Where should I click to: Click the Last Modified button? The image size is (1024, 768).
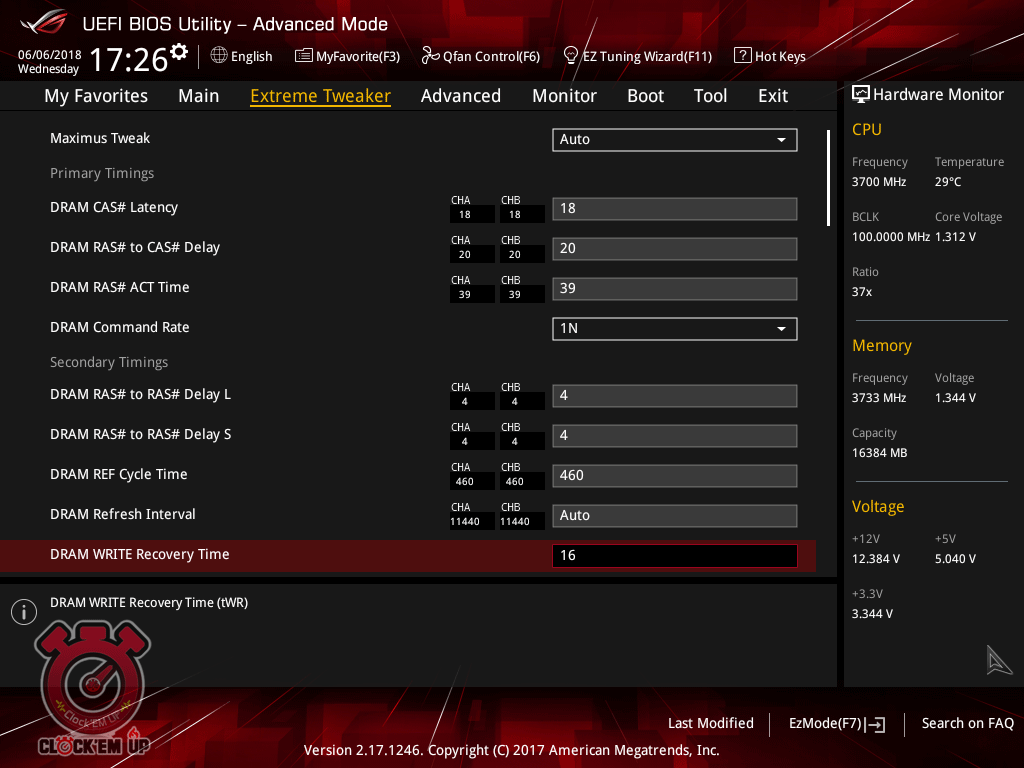coord(710,723)
